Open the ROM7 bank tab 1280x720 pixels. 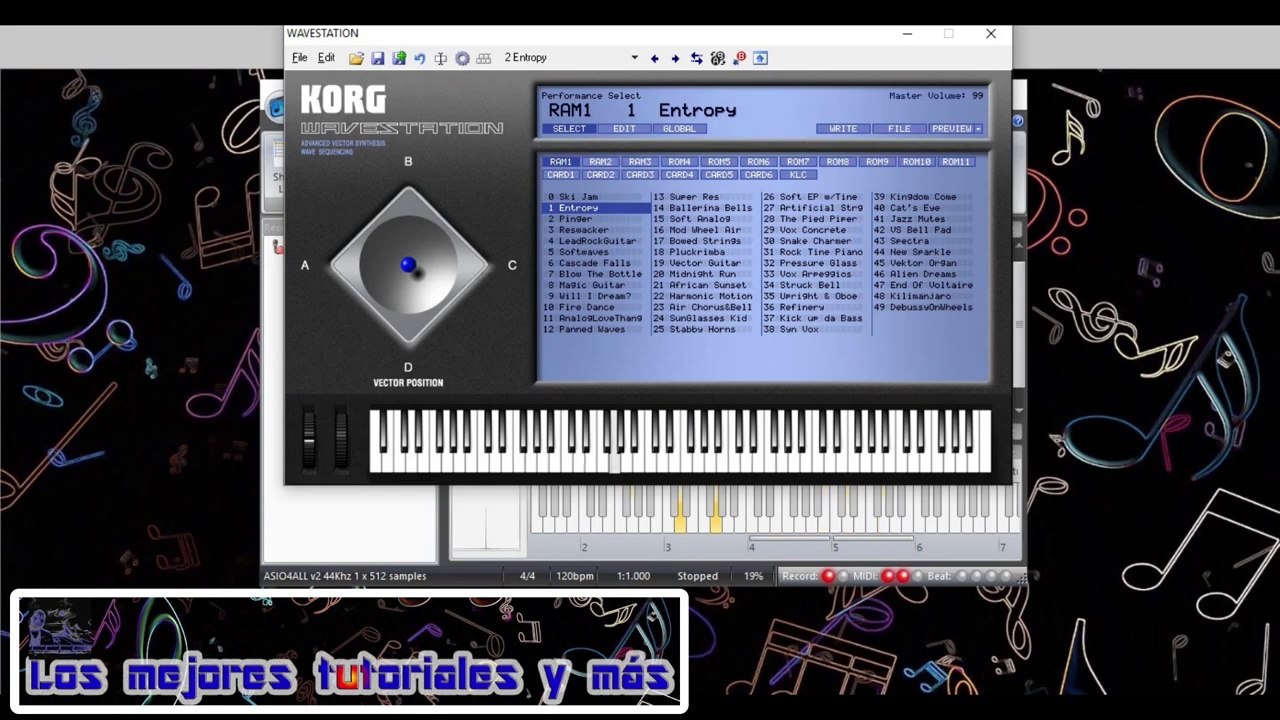798,162
